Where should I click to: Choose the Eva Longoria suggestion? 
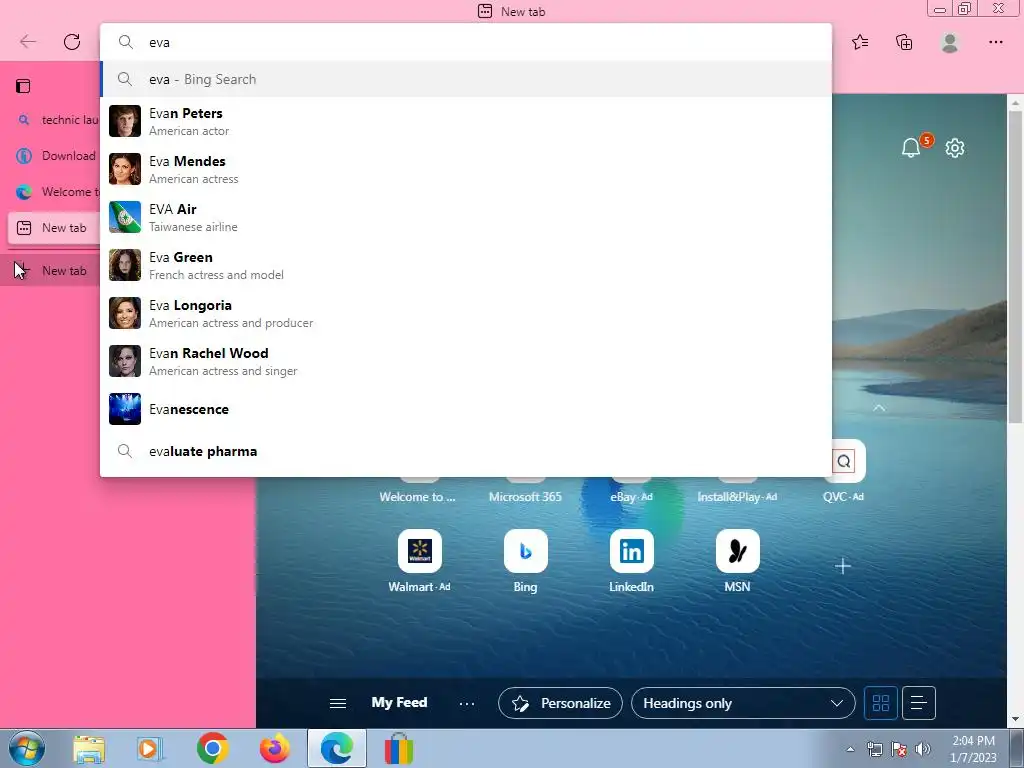pyautogui.click(x=466, y=313)
